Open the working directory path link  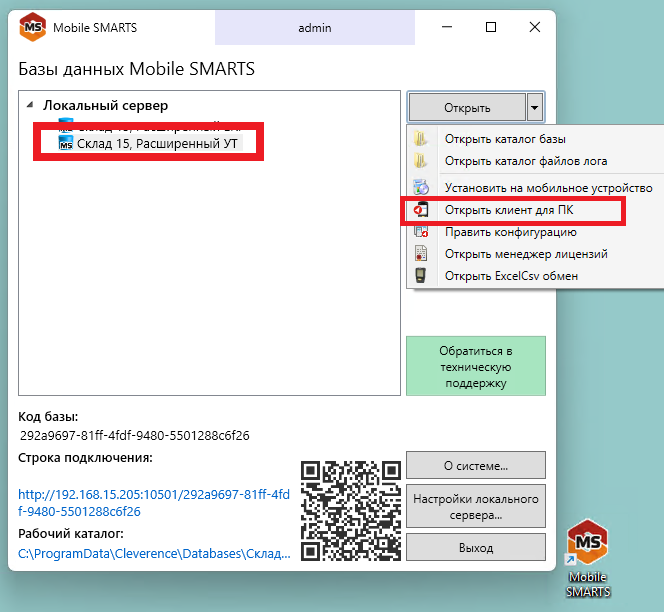click(x=154, y=553)
